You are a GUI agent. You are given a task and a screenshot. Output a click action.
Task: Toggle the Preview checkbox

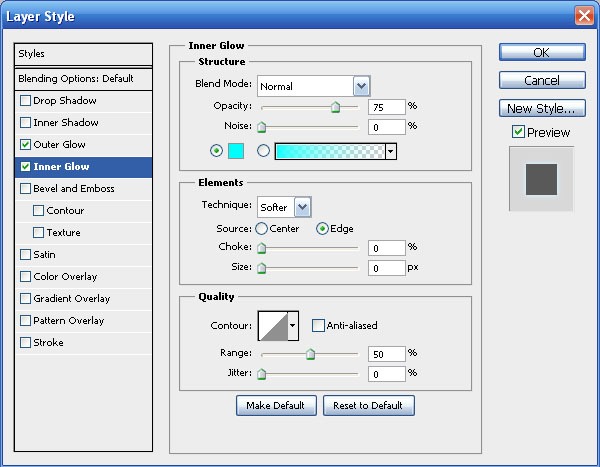tap(518, 132)
